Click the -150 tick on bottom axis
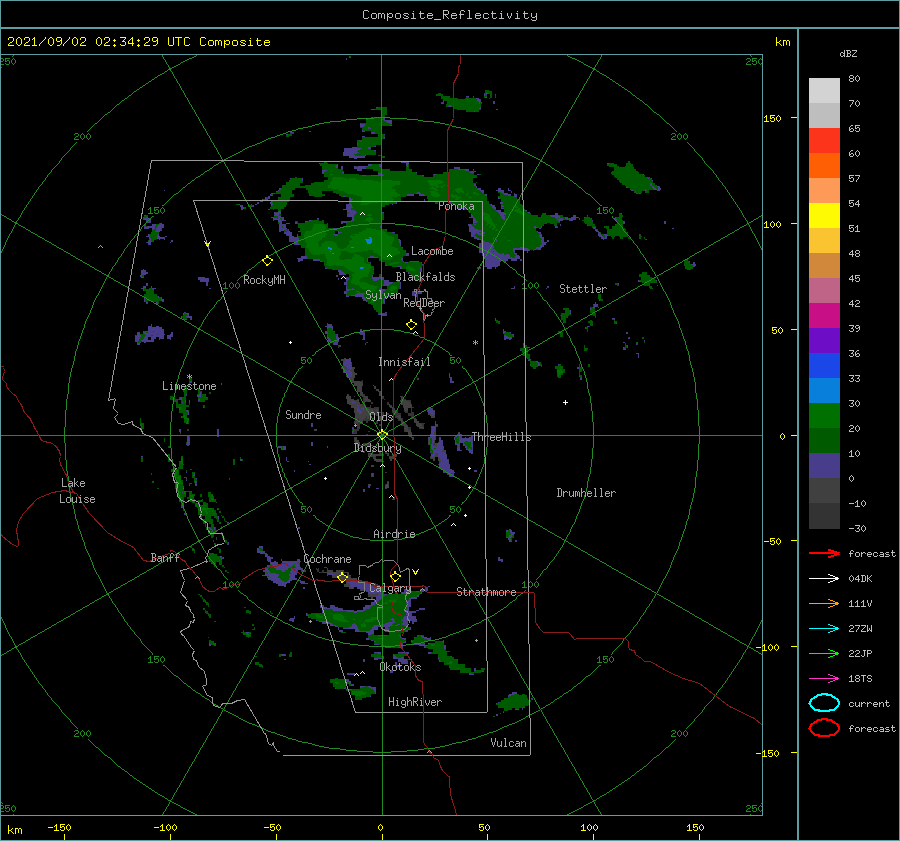900x841 pixels. [x=59, y=827]
